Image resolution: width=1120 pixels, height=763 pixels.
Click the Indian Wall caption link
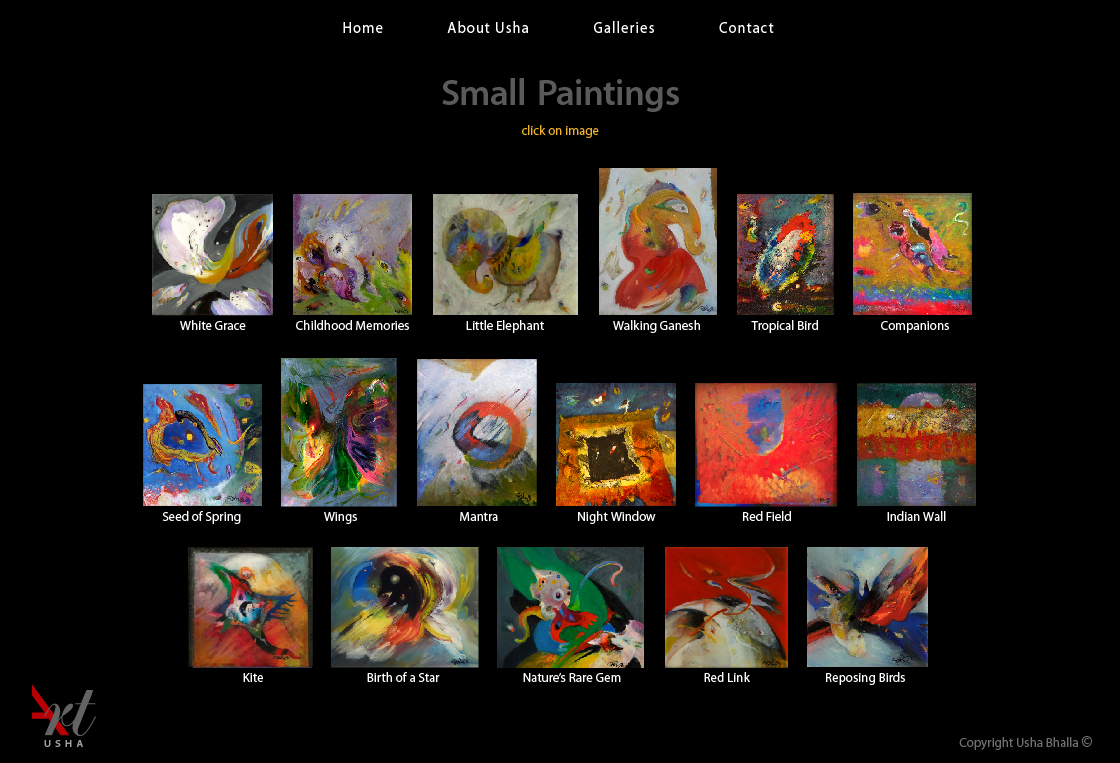pos(916,517)
